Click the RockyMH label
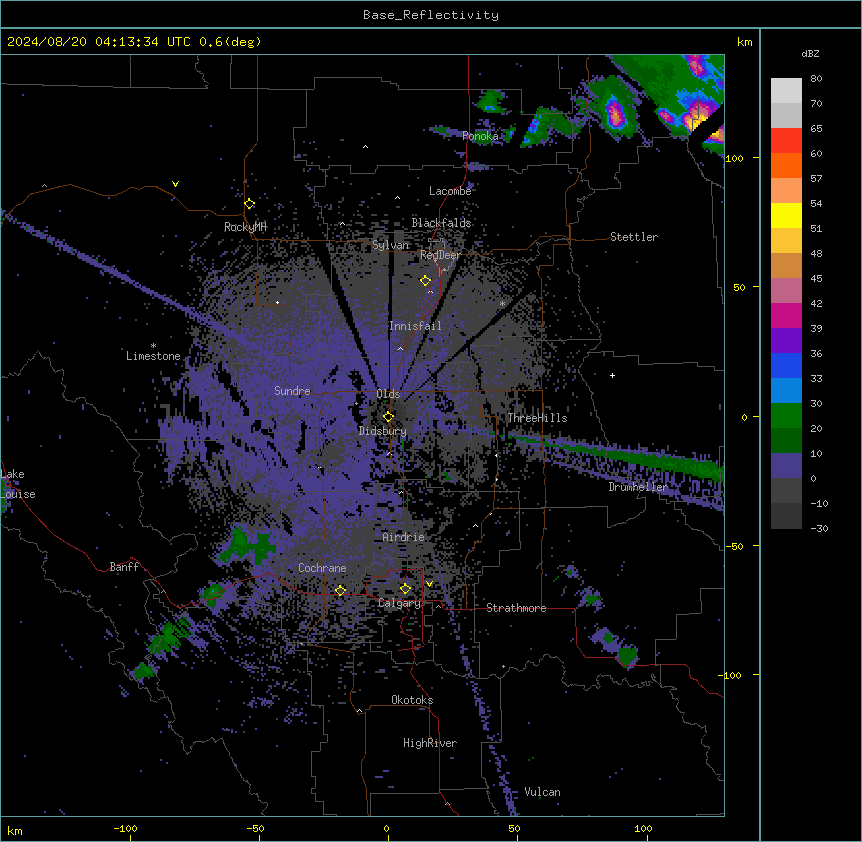This screenshot has height=842, width=862. [x=245, y=227]
